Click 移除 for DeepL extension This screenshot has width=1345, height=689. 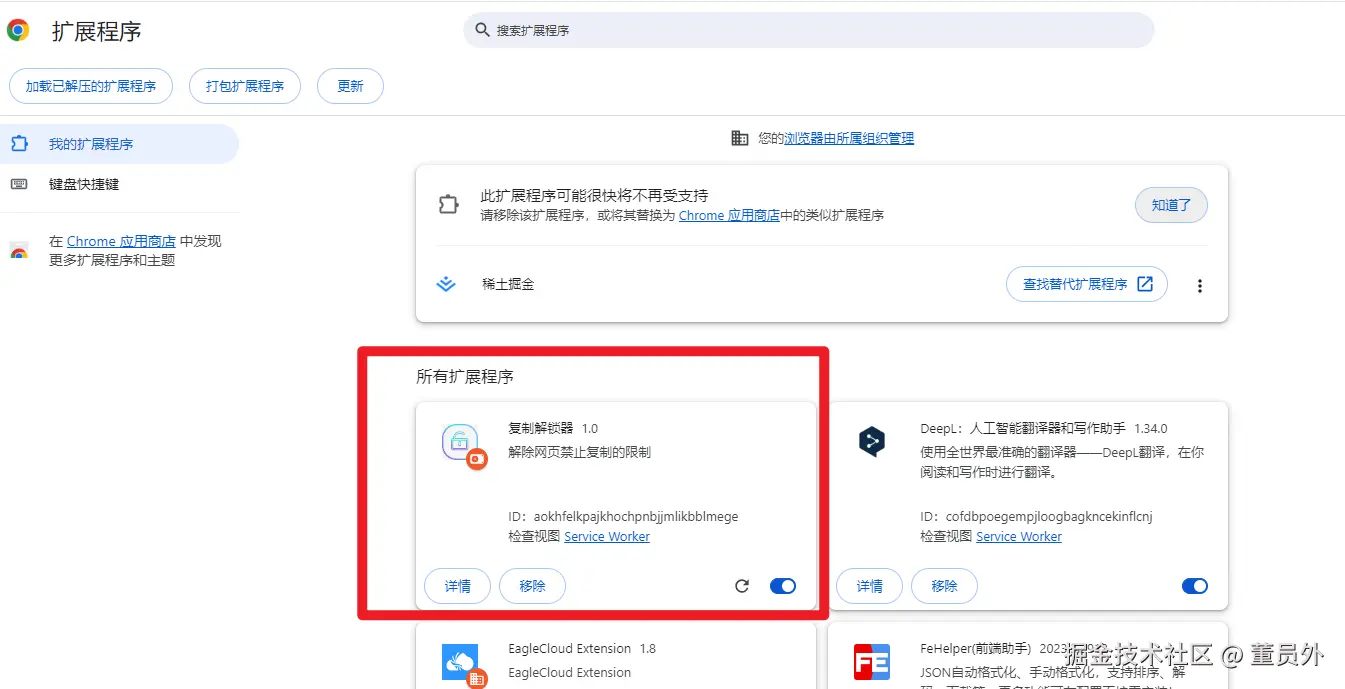pyautogui.click(x=944, y=586)
